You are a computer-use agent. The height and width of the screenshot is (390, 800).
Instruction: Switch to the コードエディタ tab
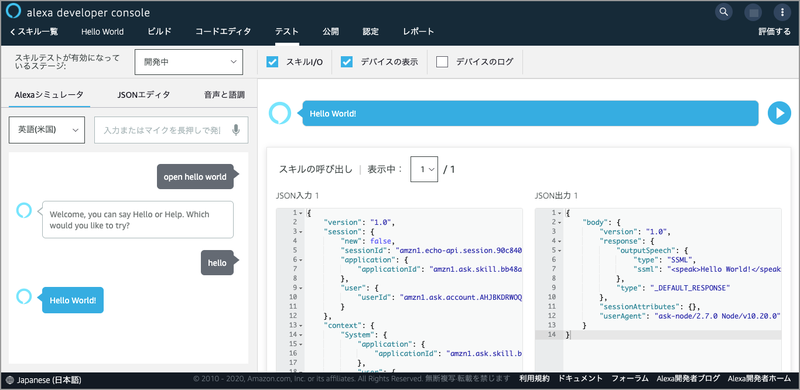click(223, 32)
